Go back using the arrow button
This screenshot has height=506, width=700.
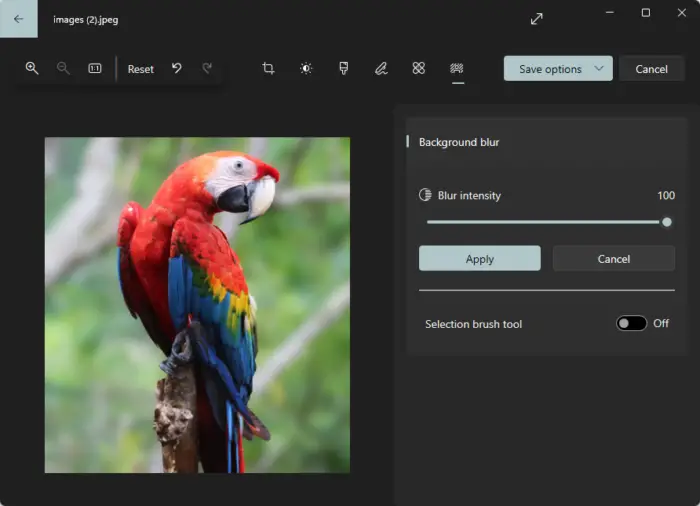click(x=18, y=19)
